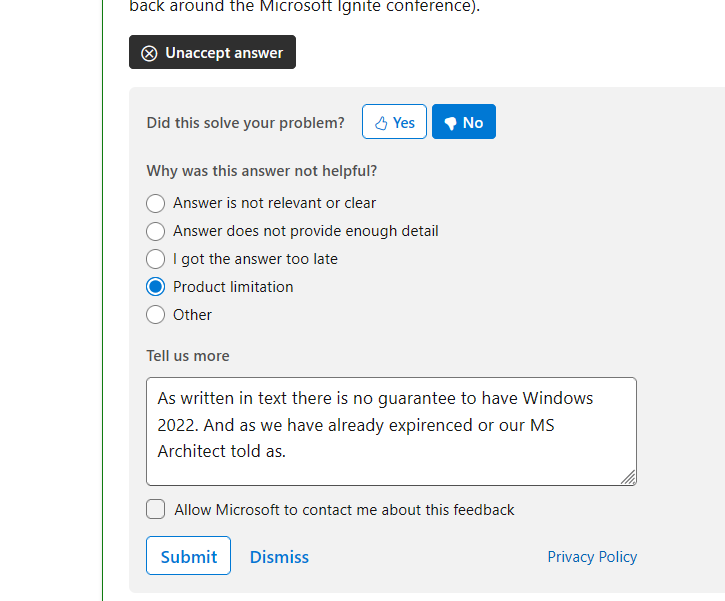725x601 pixels.
Task: Choose the "Other" radio option
Action: point(156,315)
